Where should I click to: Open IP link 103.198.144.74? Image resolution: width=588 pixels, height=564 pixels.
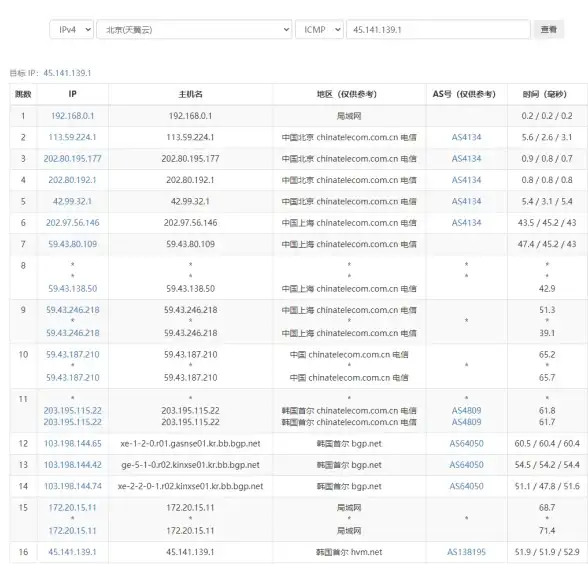73,486
